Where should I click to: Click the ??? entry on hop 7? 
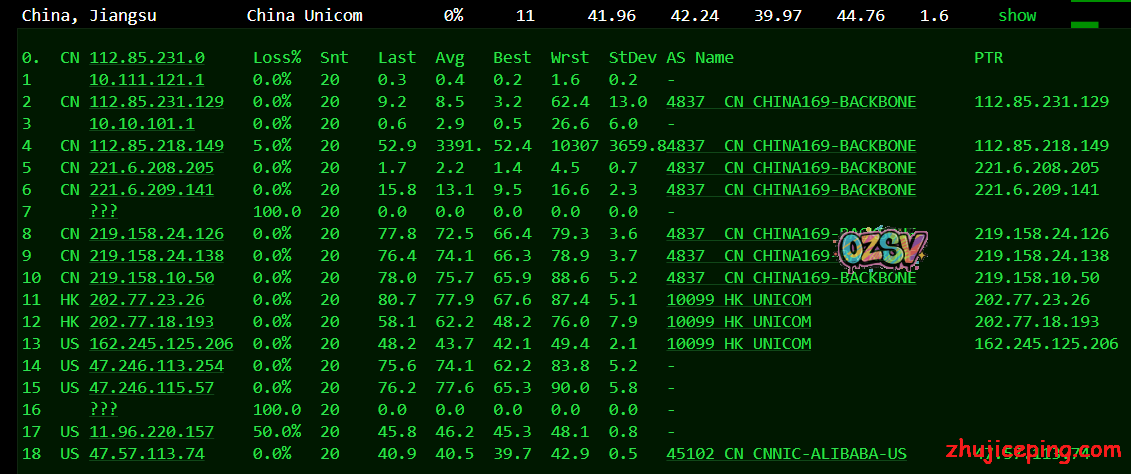(x=103, y=211)
